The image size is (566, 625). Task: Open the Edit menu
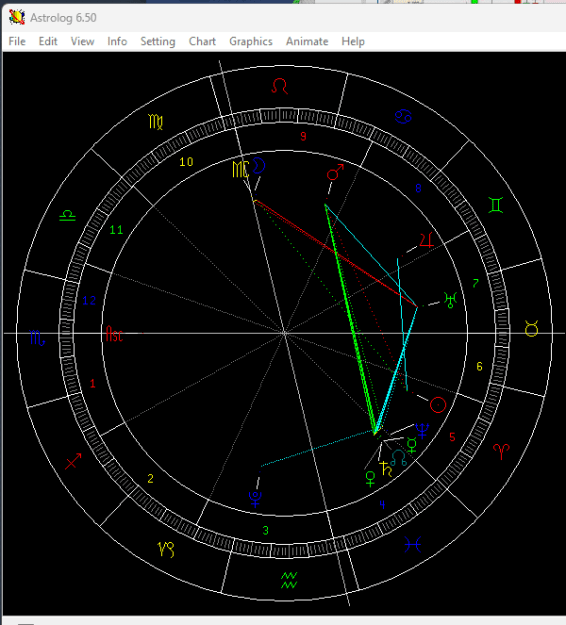click(x=48, y=41)
